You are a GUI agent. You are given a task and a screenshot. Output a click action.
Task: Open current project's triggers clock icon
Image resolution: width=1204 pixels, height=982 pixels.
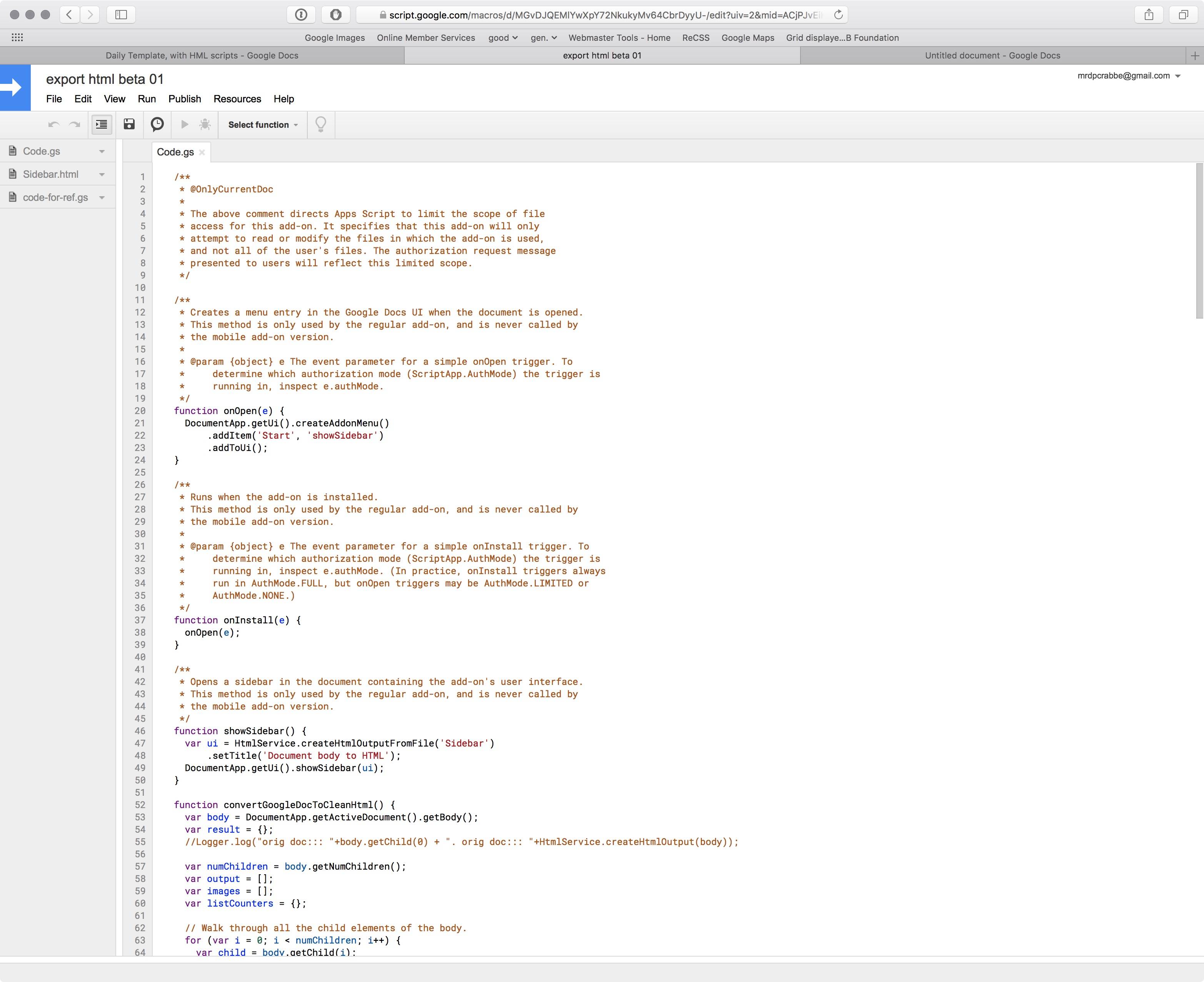tap(157, 124)
